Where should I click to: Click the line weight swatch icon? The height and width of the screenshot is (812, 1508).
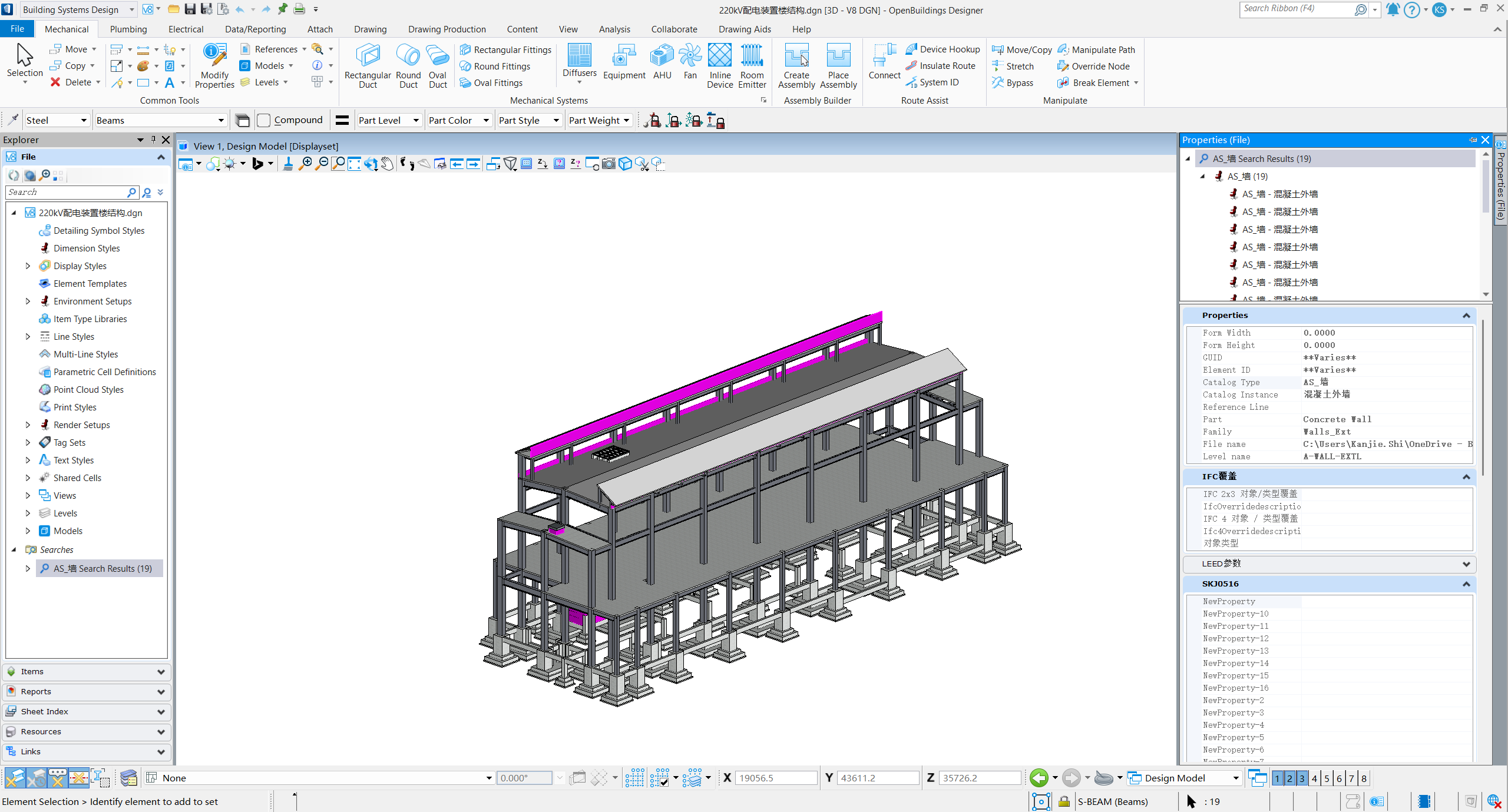click(342, 120)
